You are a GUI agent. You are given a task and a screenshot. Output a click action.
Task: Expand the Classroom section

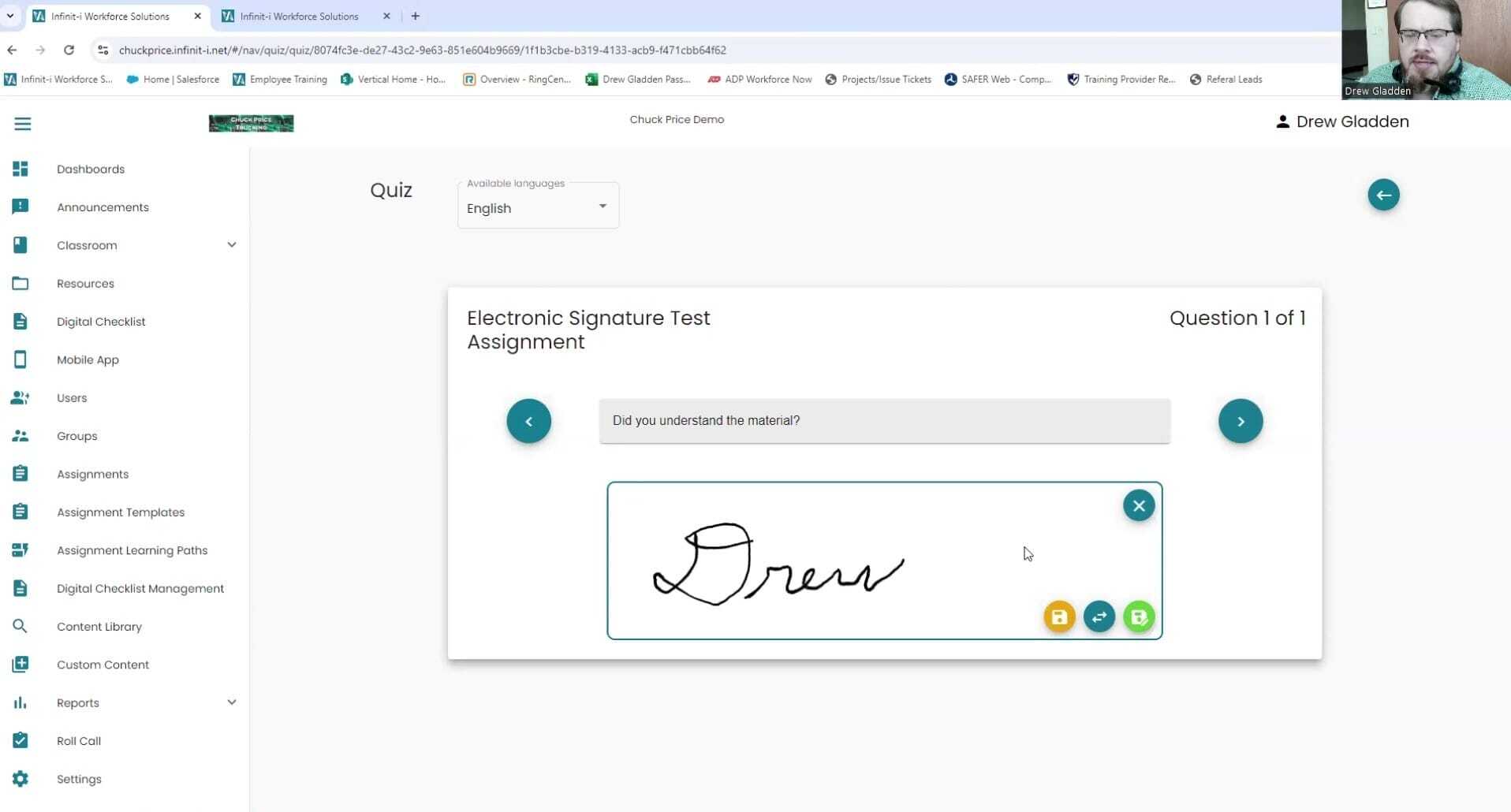pyautogui.click(x=232, y=245)
